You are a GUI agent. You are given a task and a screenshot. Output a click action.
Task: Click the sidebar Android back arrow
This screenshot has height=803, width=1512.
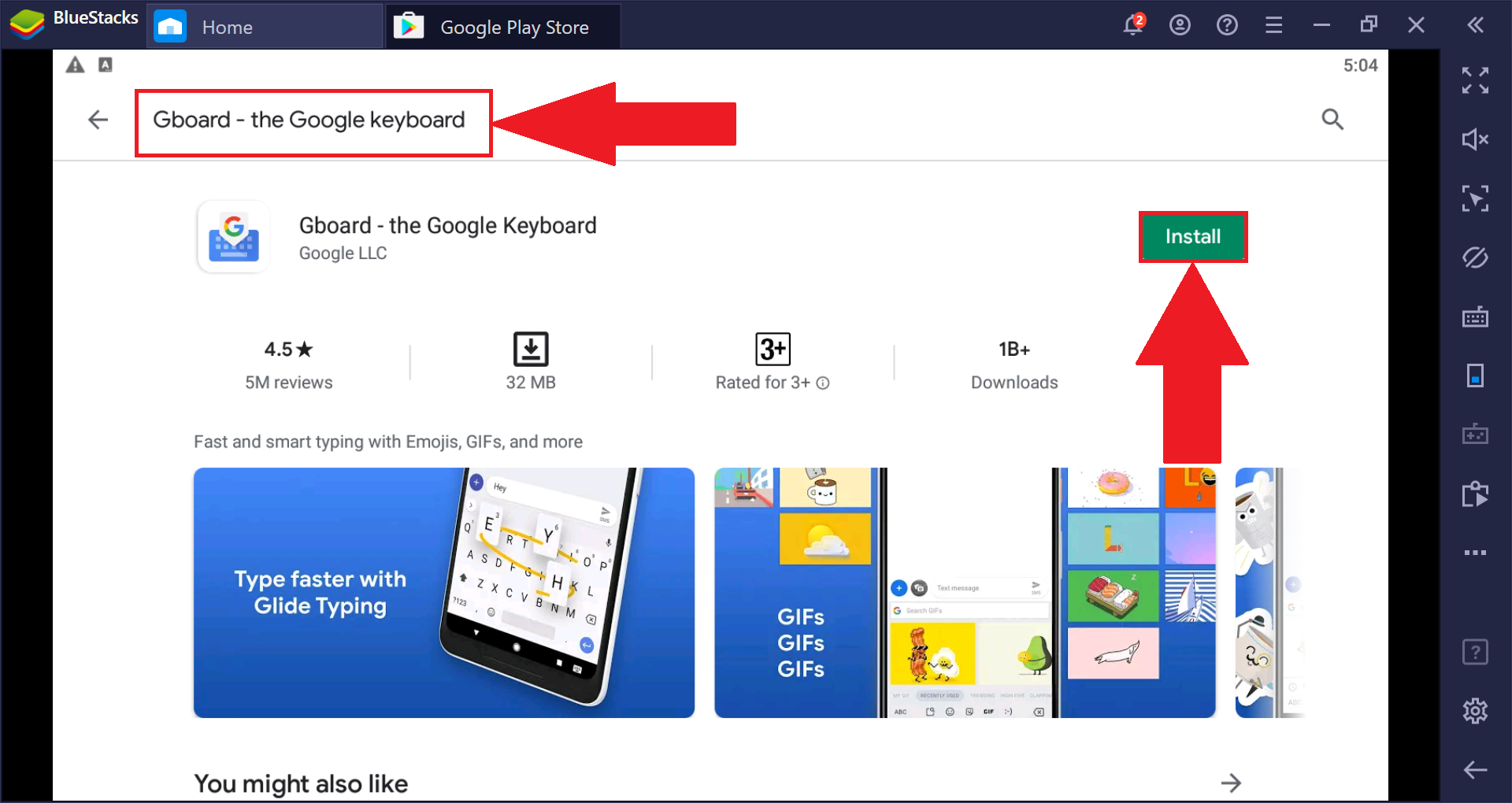click(x=1475, y=770)
